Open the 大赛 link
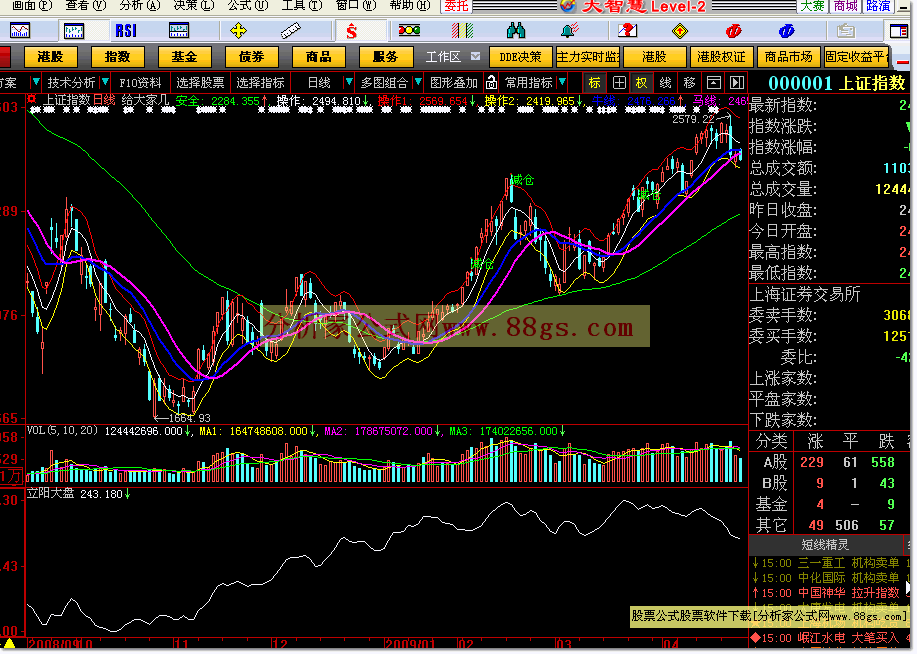The width and height of the screenshot is (917, 654). [812, 6]
